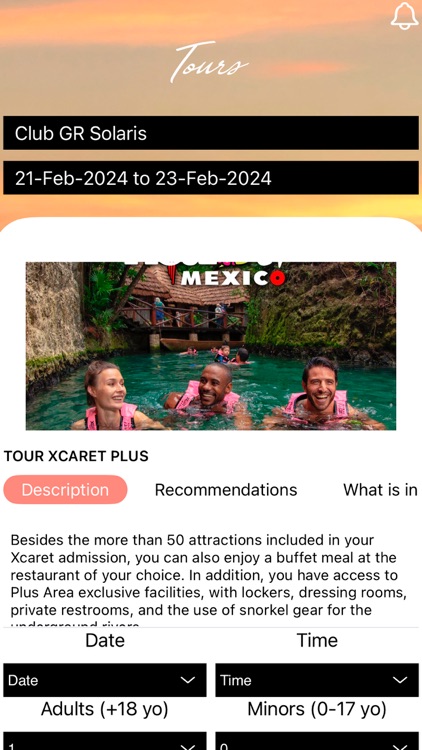Open the Adults count dropdown

coord(105,741)
